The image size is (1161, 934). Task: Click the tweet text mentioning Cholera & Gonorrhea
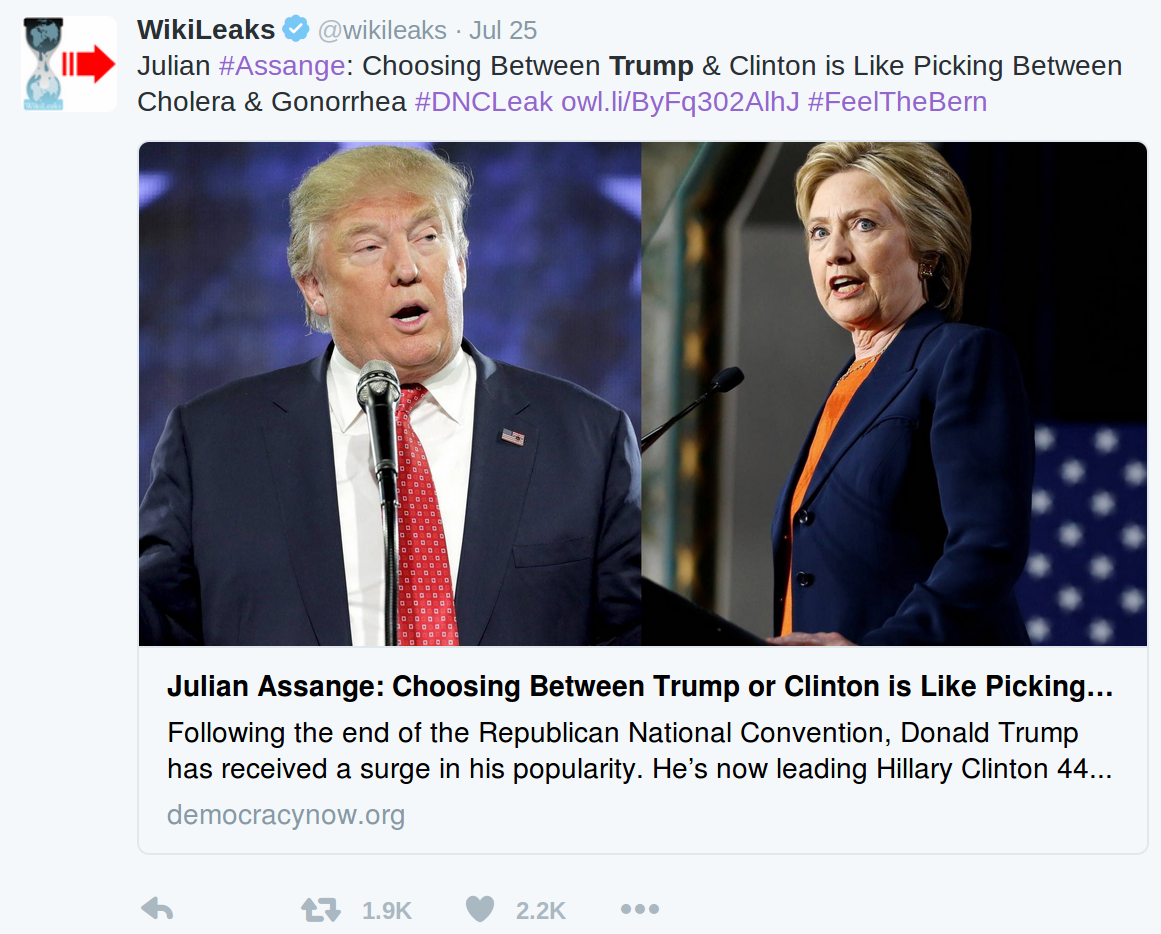(629, 84)
